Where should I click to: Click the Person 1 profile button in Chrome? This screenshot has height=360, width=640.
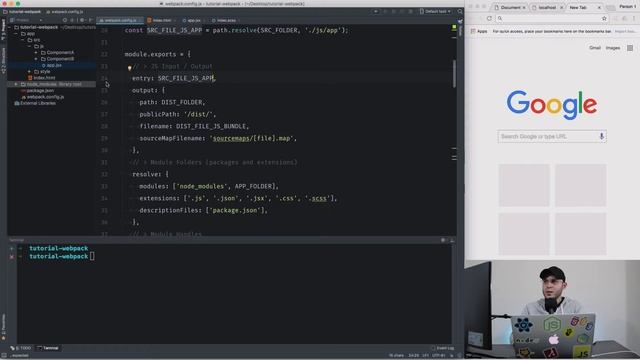627,6
